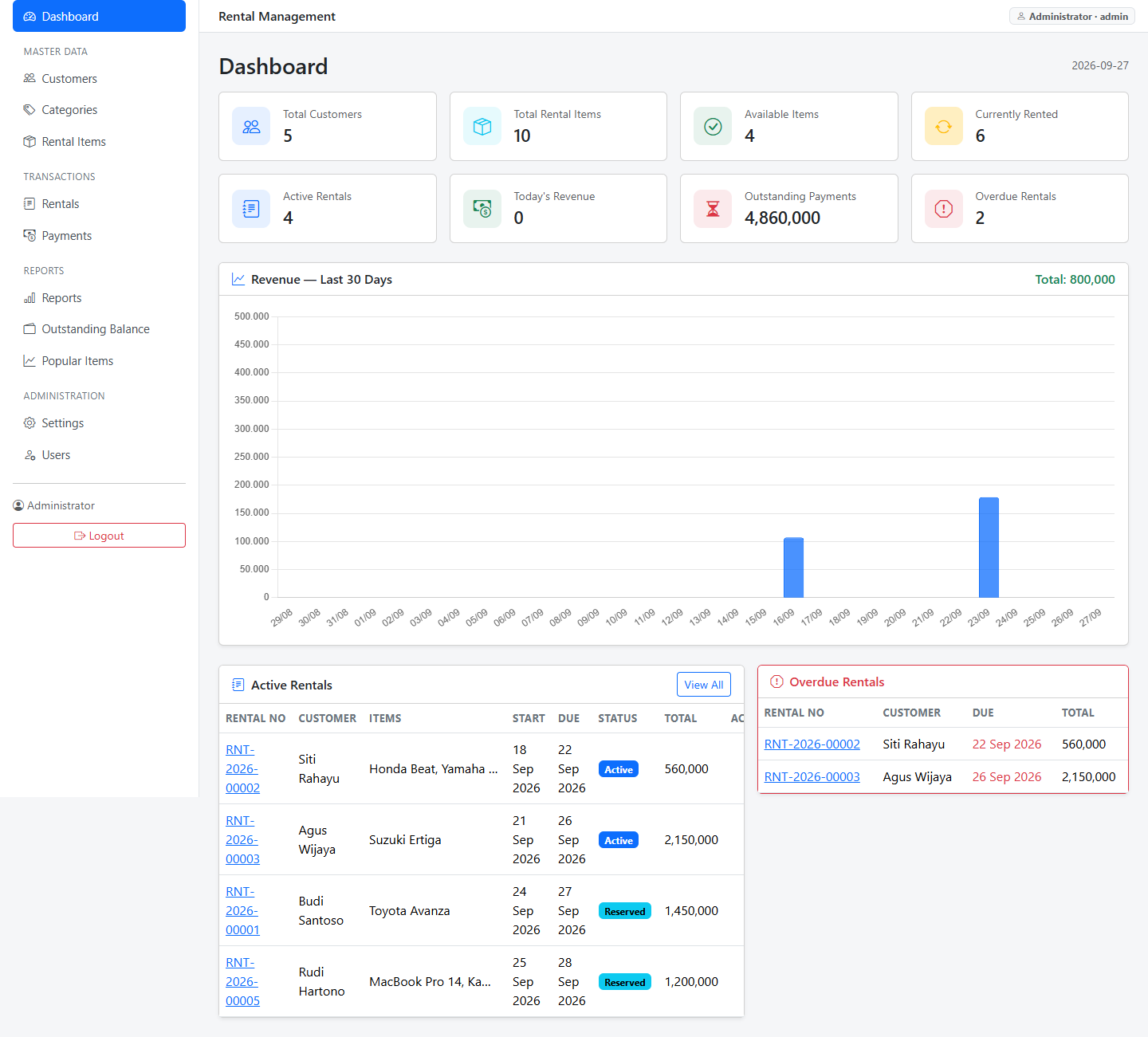Click the Outstanding Payments hourglass icon
Viewport: 1148px width, 1037px height.
pyautogui.click(x=713, y=208)
